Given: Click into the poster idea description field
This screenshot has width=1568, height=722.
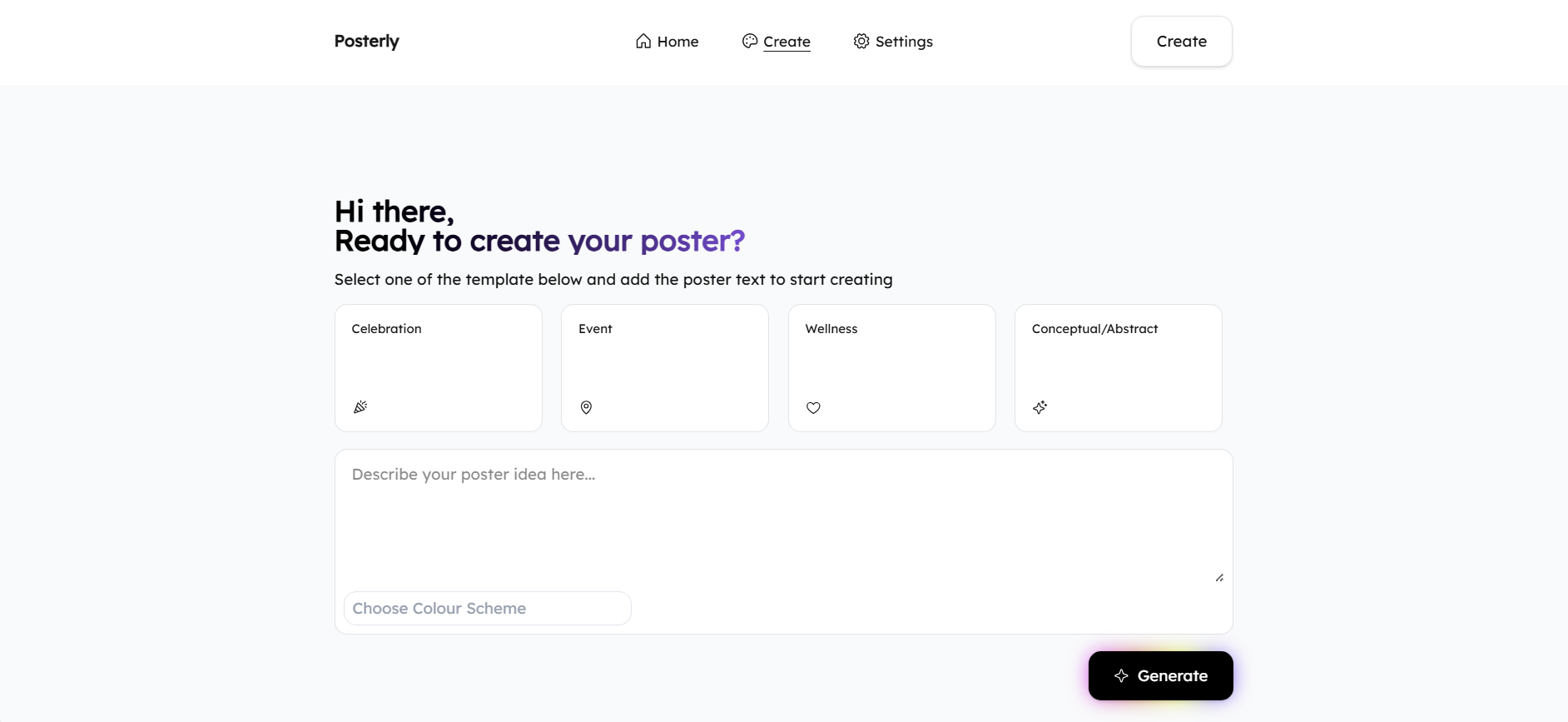Looking at the screenshot, I should click(782, 516).
